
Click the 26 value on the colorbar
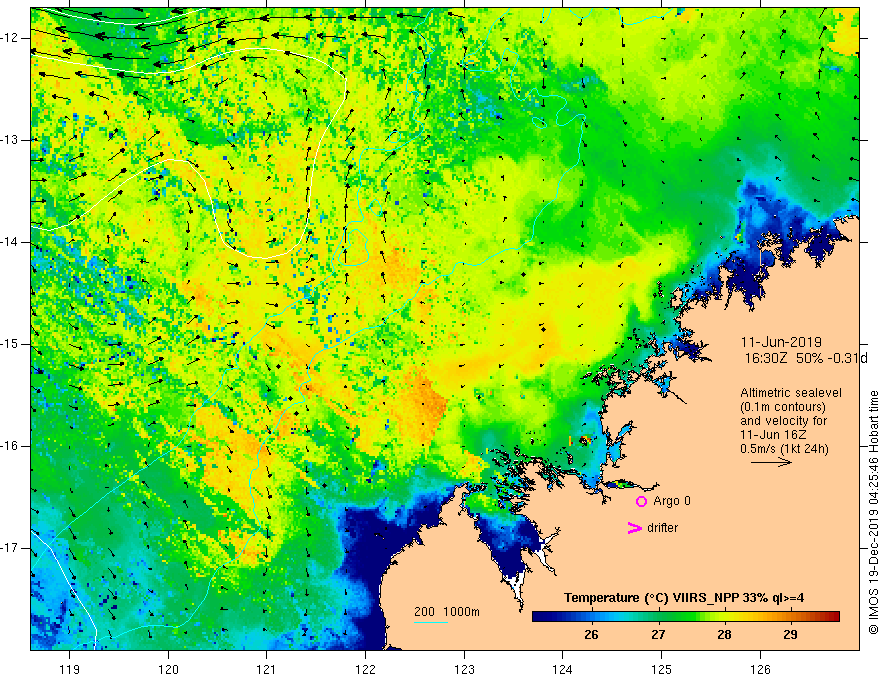pos(591,635)
